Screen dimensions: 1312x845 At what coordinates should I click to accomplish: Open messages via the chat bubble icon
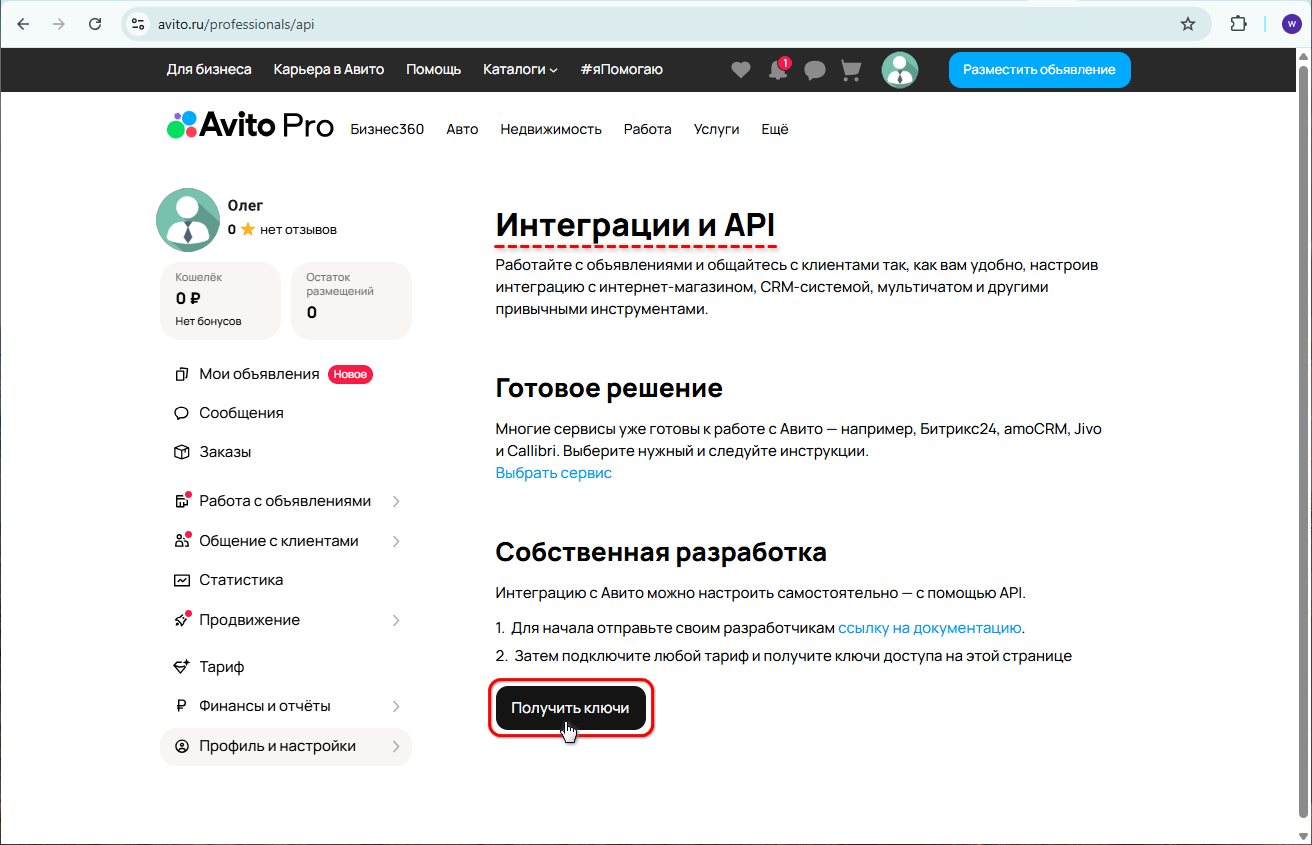tap(815, 69)
